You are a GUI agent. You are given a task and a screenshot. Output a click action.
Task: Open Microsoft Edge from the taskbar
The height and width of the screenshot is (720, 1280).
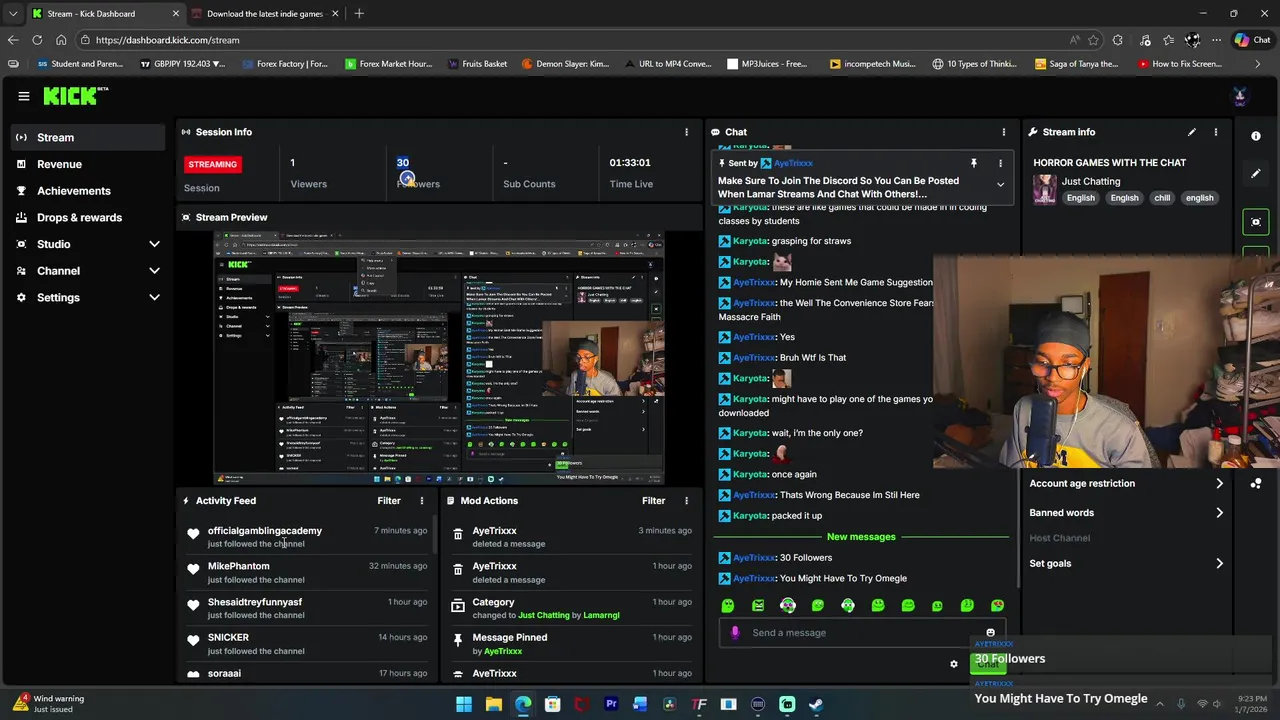pos(523,705)
